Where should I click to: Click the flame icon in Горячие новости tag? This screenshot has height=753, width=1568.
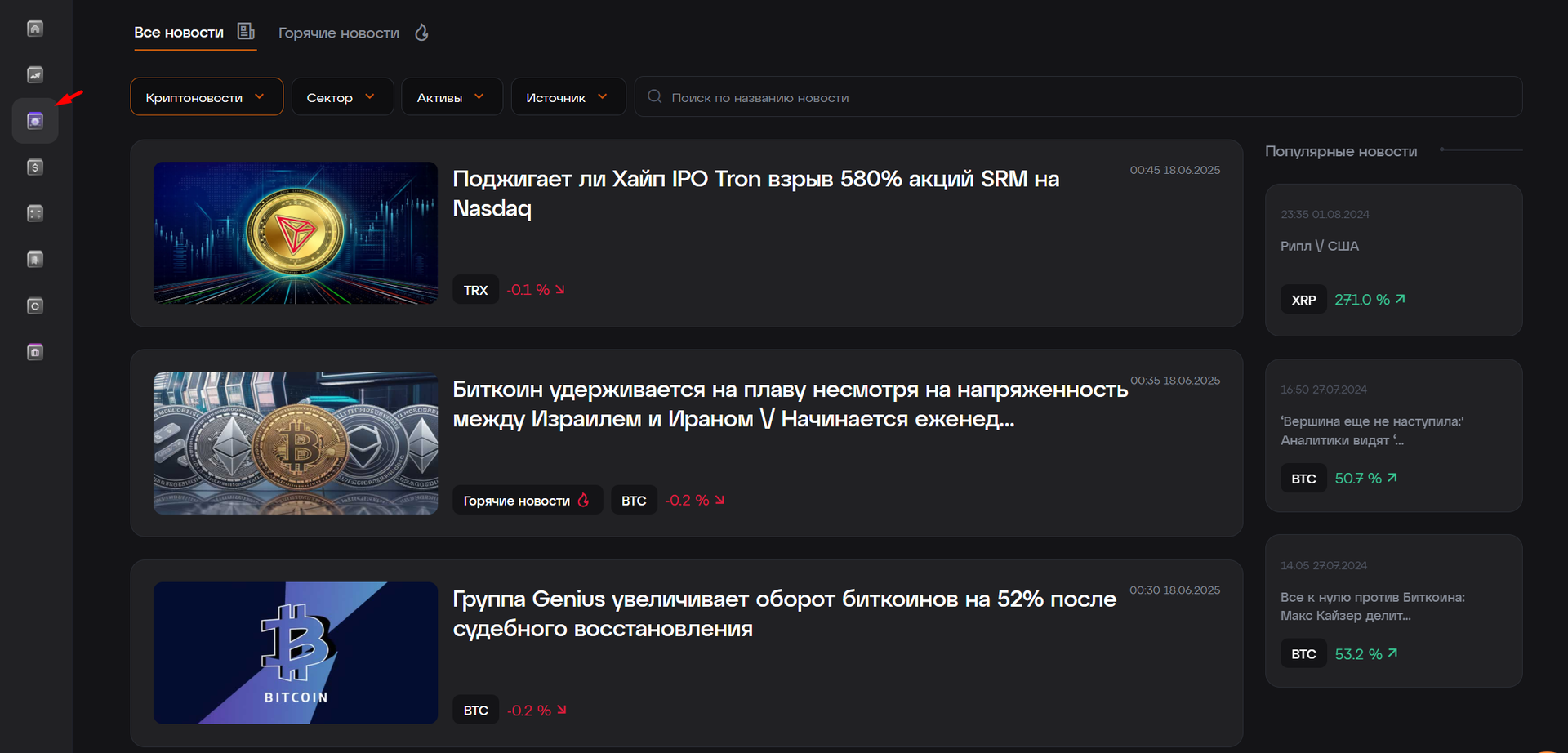(583, 500)
